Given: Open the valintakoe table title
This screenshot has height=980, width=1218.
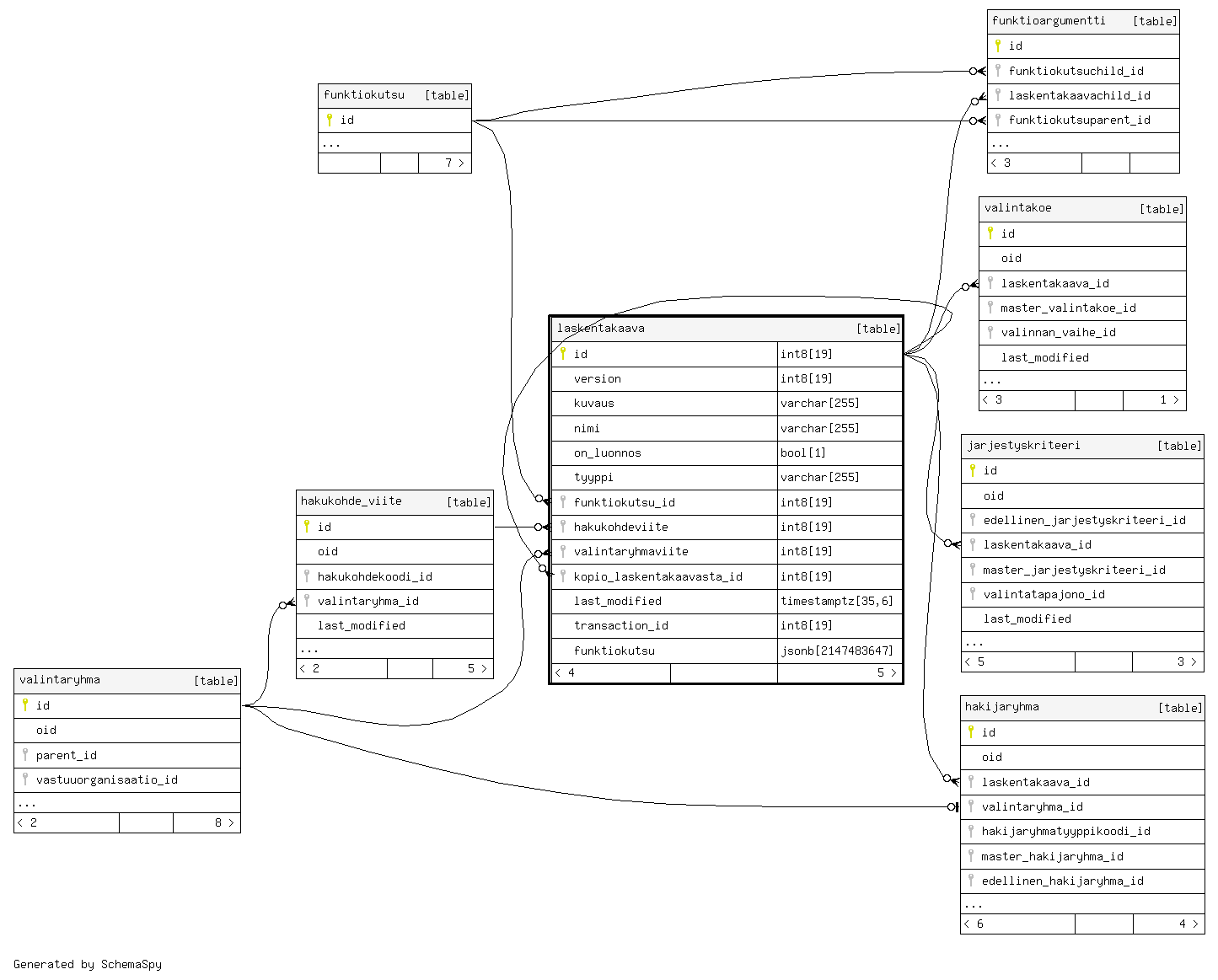Looking at the screenshot, I should click(x=1018, y=207).
